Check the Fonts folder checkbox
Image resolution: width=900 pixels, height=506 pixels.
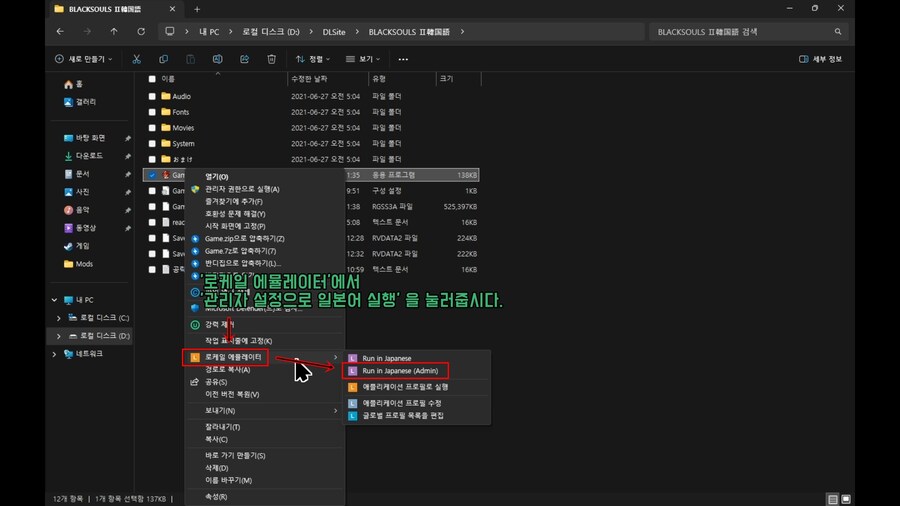pos(152,112)
